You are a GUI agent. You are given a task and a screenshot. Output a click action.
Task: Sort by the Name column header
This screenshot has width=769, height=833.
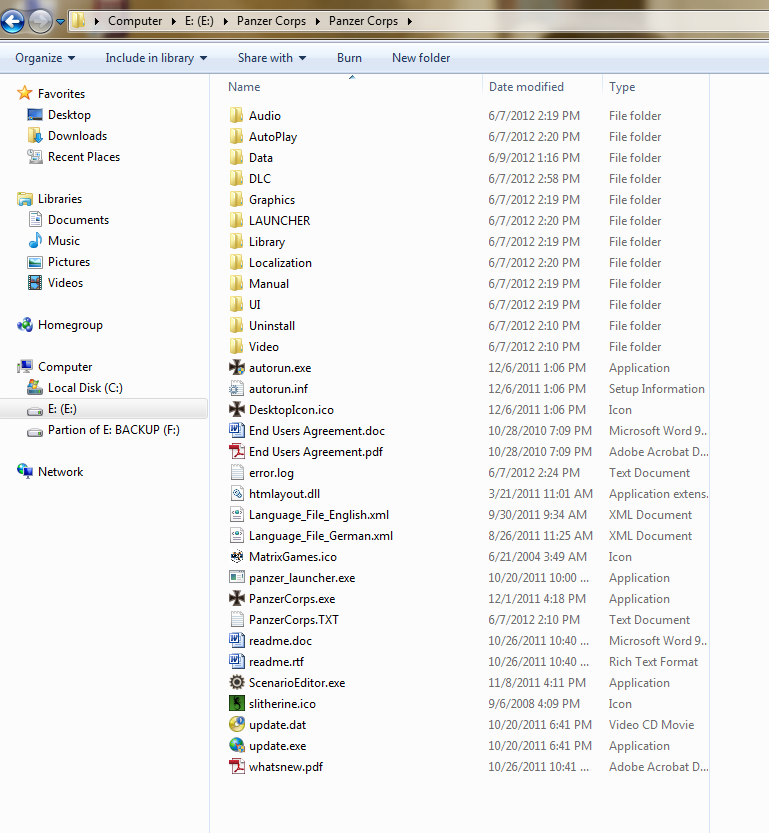244,87
